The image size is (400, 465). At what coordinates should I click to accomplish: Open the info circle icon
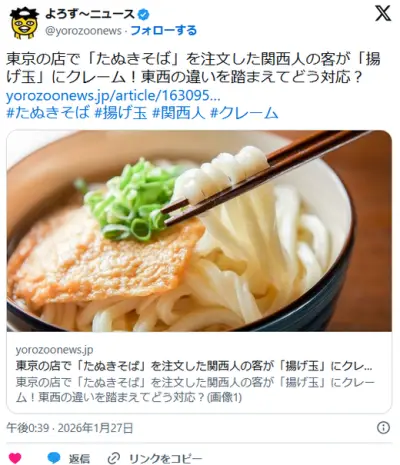pyautogui.click(x=383, y=428)
